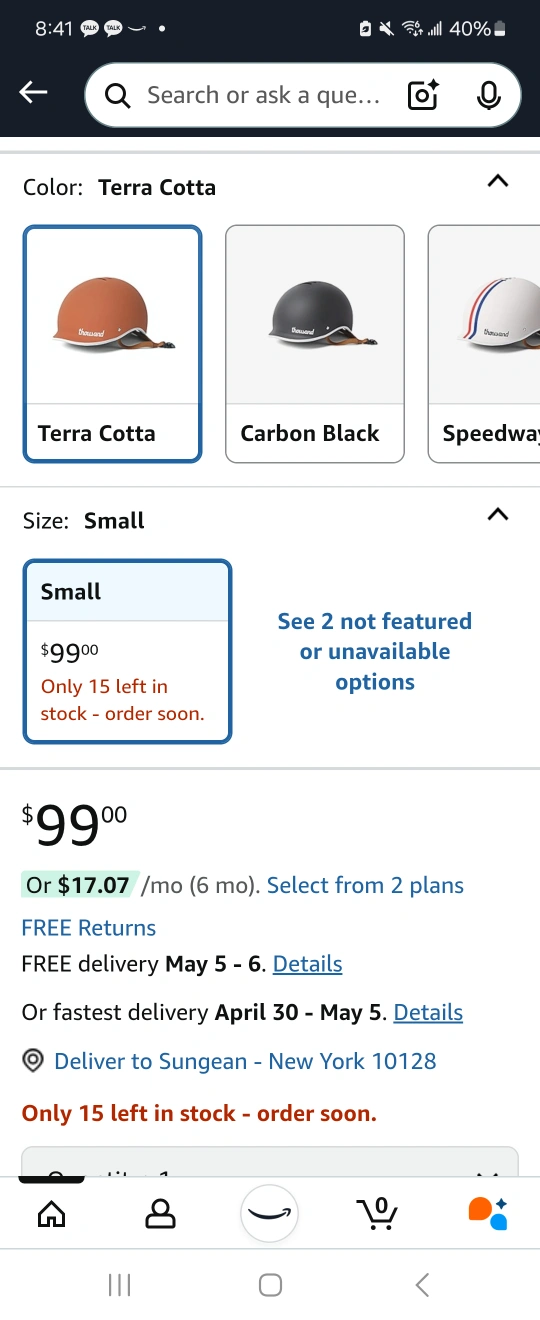The width and height of the screenshot is (540, 1320).
Task: Open the account profile icon
Action: point(160,1213)
